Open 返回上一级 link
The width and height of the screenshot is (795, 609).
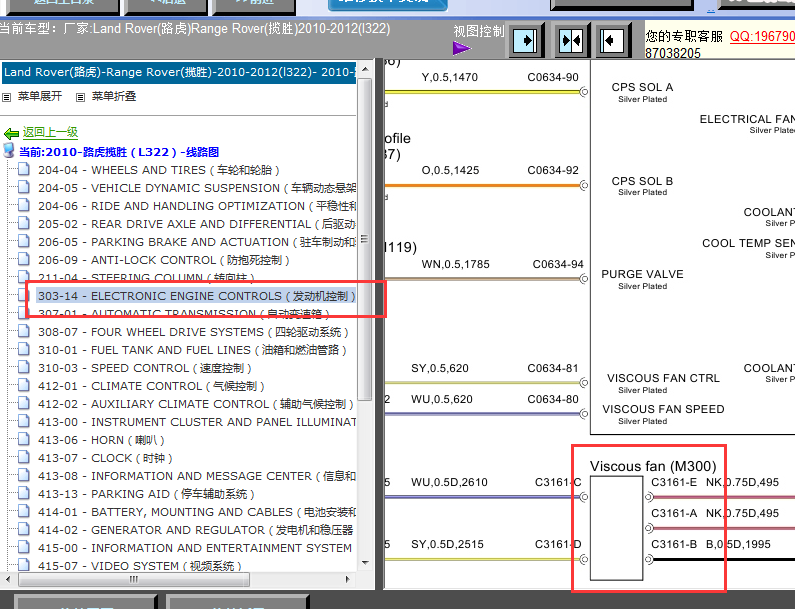[x=50, y=133]
